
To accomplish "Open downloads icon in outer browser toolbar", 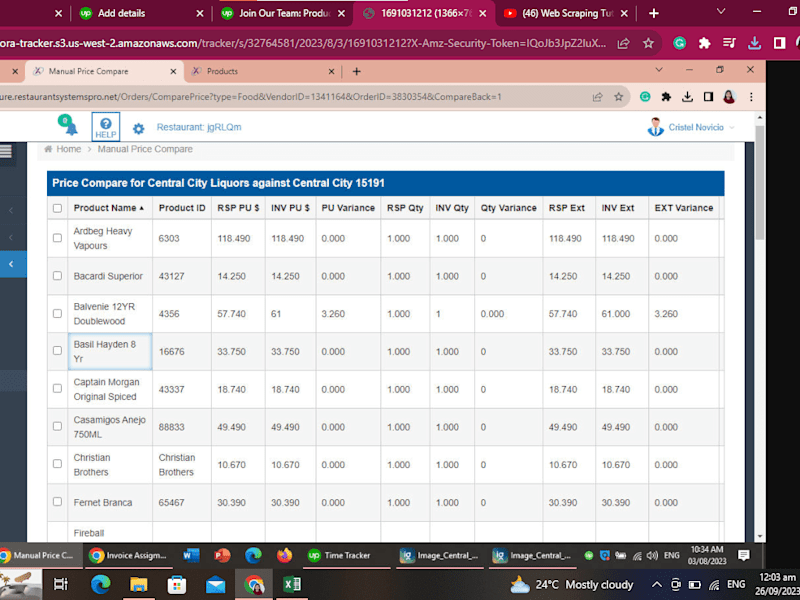I will coord(754,43).
